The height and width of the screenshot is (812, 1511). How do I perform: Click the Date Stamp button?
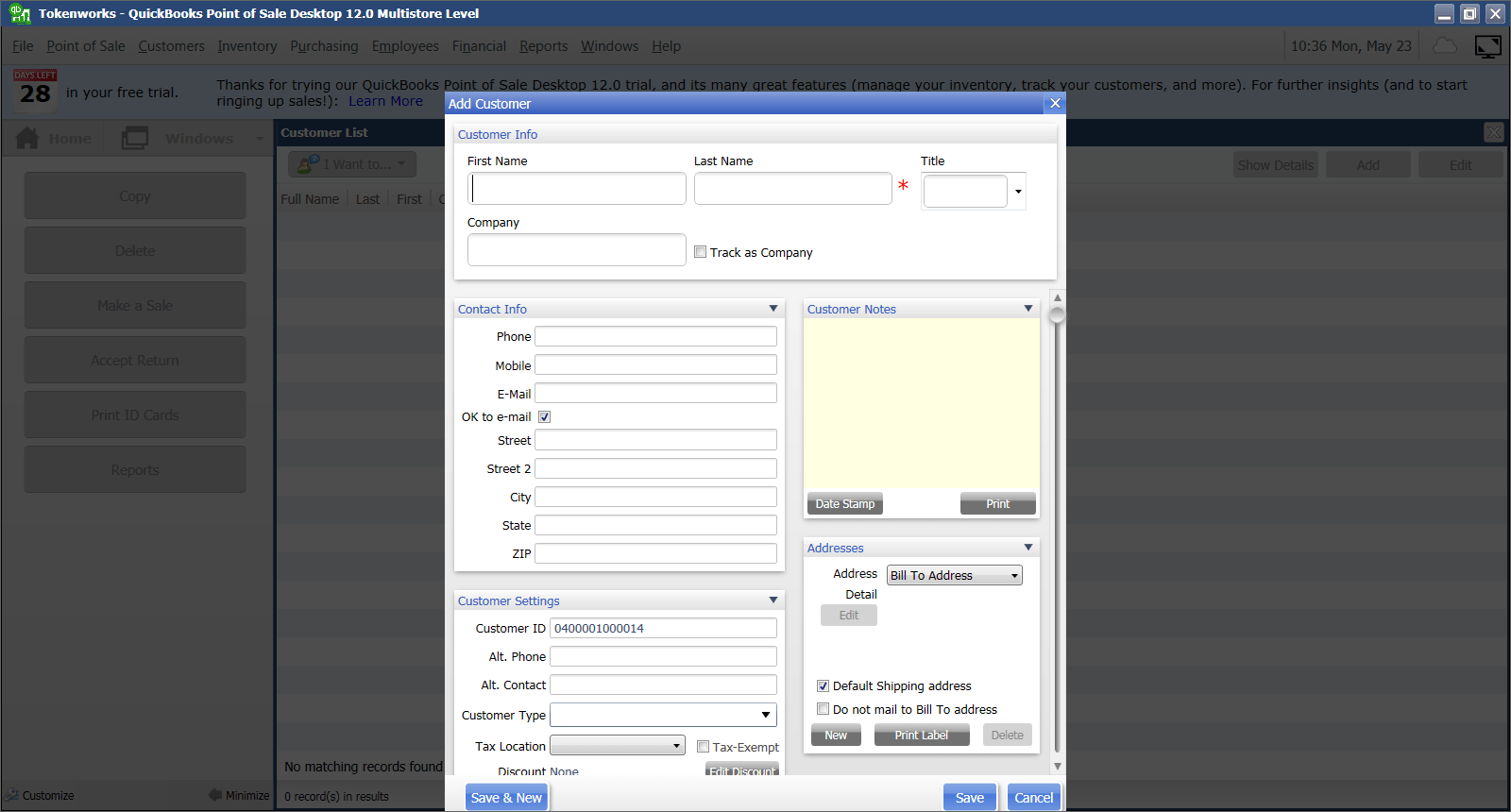click(x=845, y=503)
